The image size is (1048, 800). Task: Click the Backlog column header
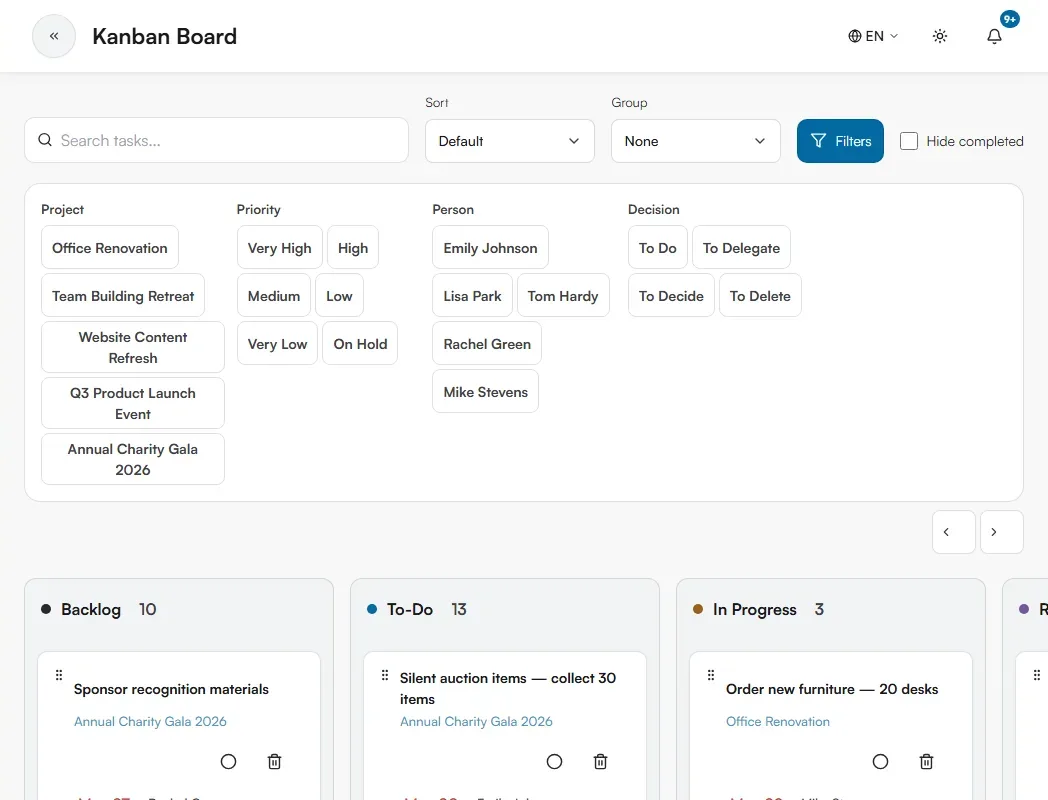coord(91,610)
